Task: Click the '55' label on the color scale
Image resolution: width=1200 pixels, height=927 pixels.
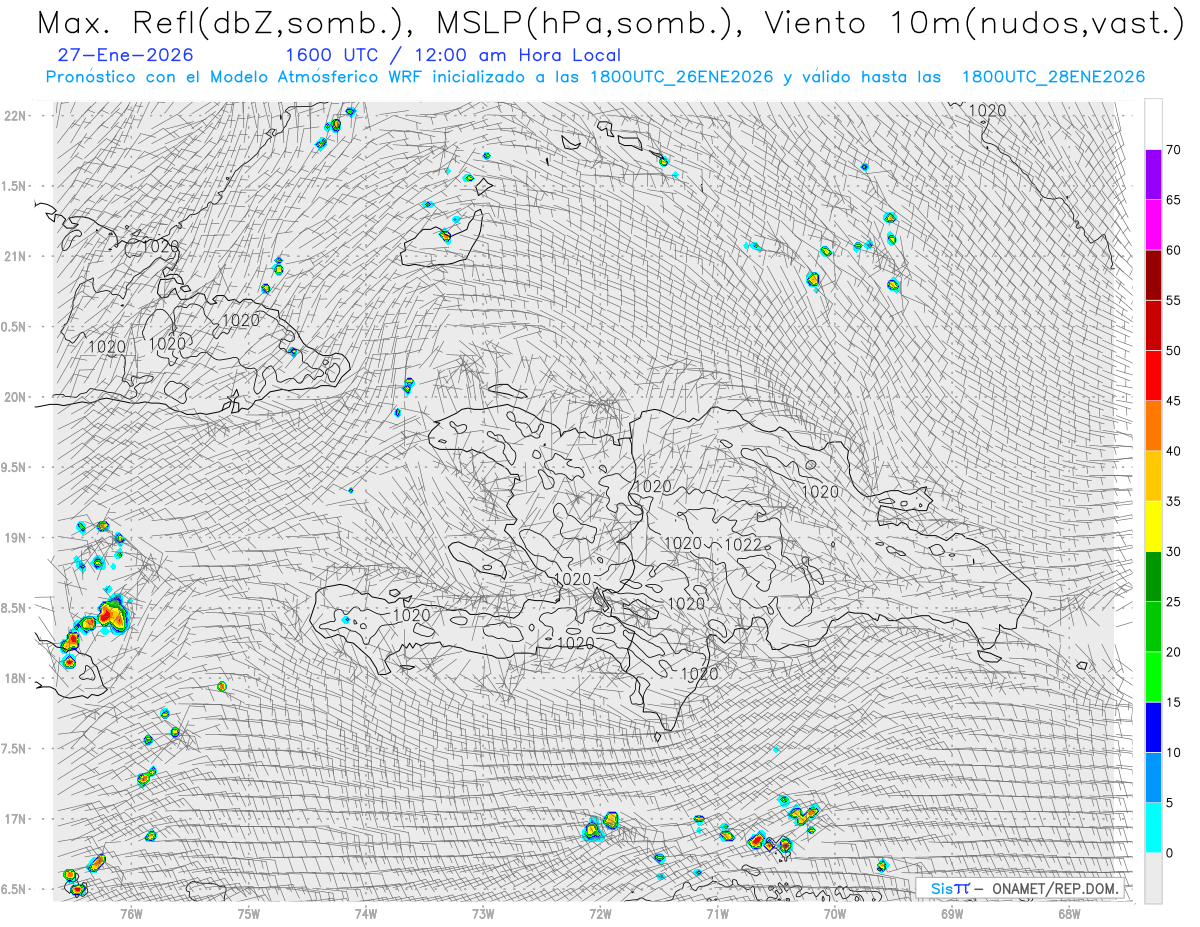Action: click(1174, 300)
